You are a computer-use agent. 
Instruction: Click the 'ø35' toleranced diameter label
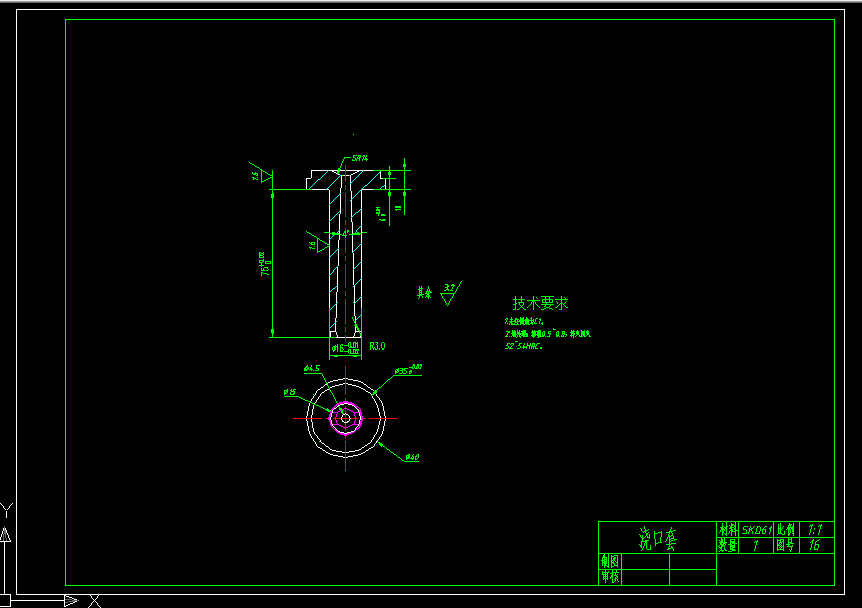[408, 369]
